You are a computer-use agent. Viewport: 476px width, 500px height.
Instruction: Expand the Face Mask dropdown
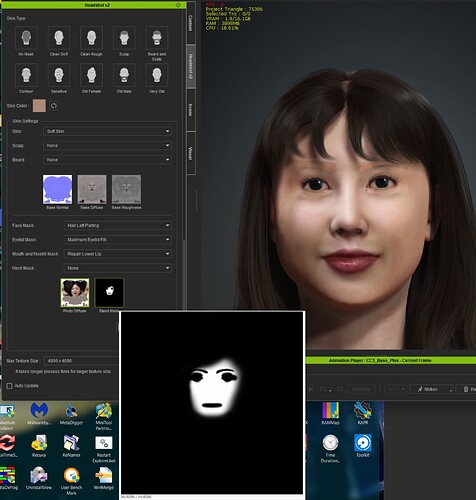(x=118, y=226)
